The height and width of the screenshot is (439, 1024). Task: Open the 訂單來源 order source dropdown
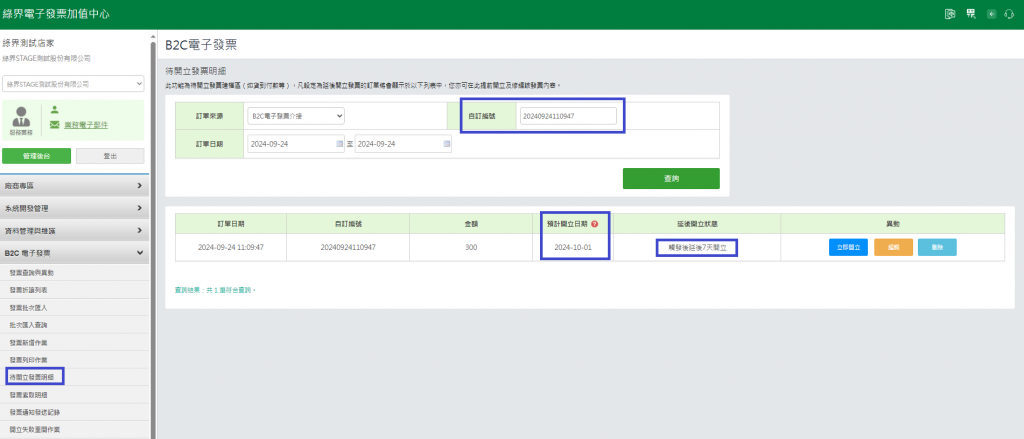pyautogui.click(x=296, y=116)
